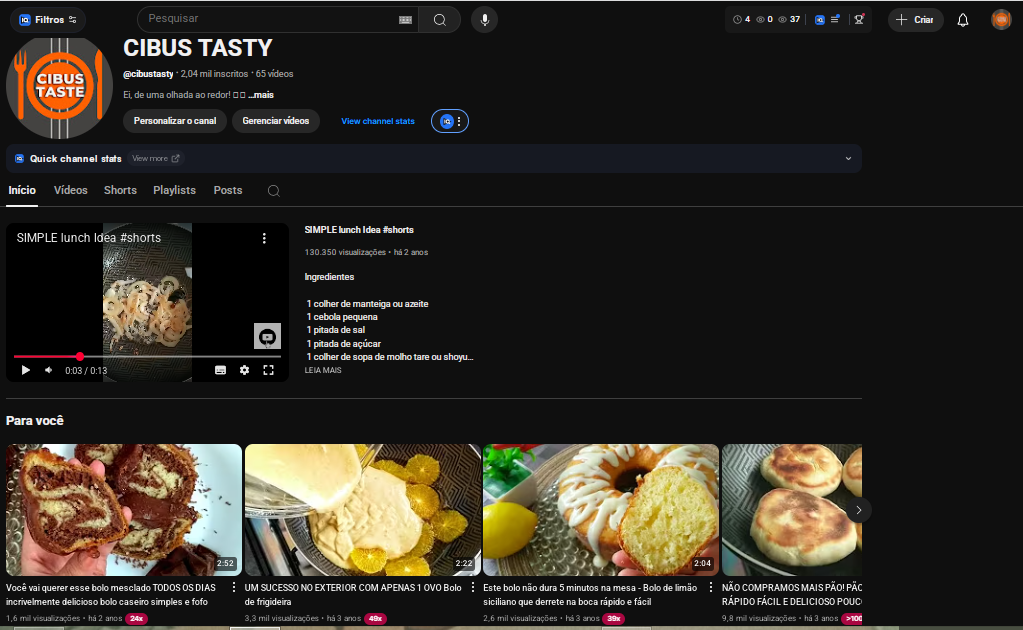Click the search magnifier button
1023x630 pixels.
[x=439, y=19]
